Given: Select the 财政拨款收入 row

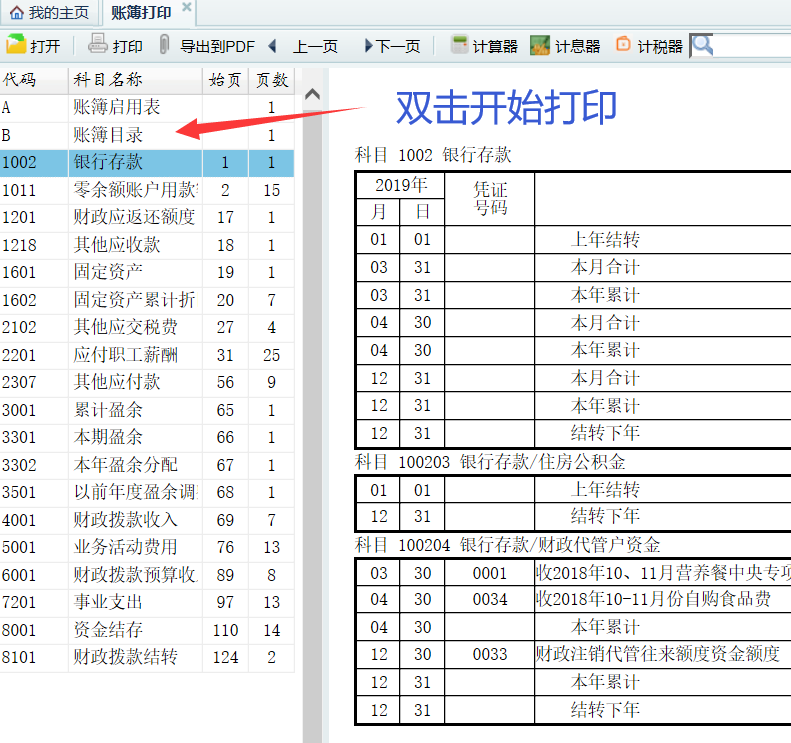Looking at the screenshot, I should tap(147, 520).
